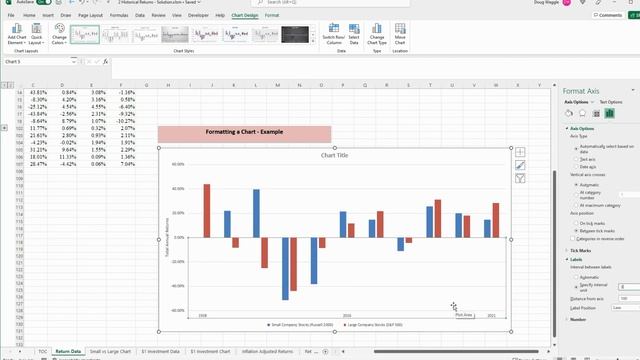Toggle the AutoSave switch
The width and height of the screenshot is (640, 360).
click(x=44, y=2)
